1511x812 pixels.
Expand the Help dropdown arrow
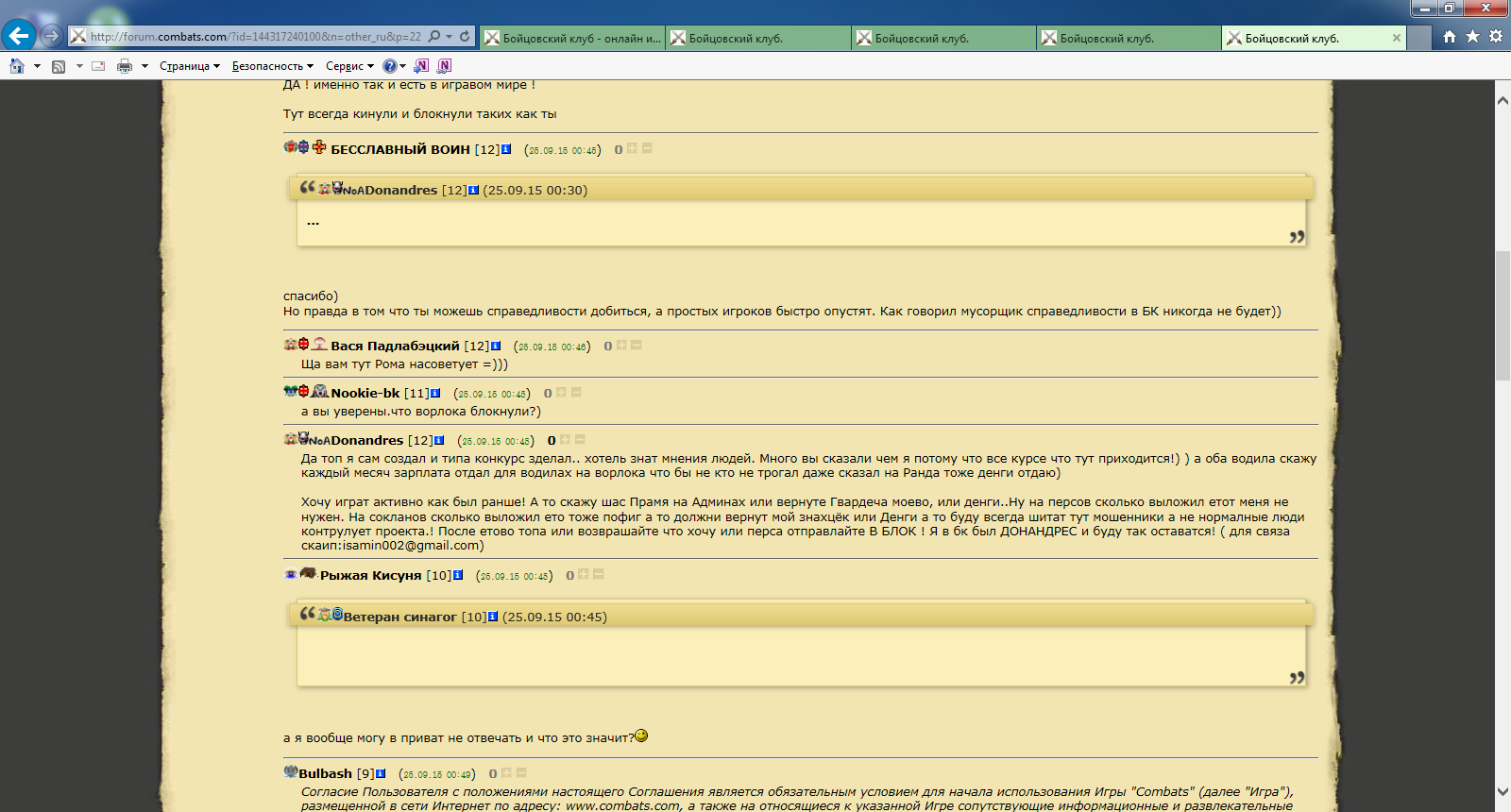[x=402, y=66]
